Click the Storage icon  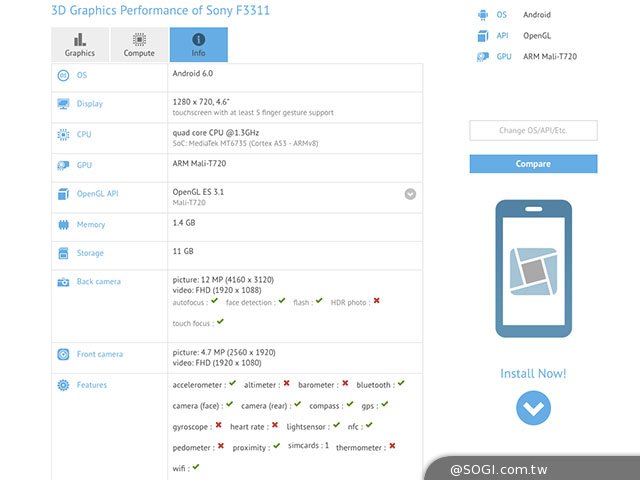click(63, 253)
